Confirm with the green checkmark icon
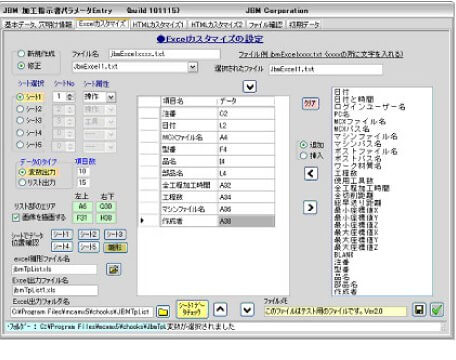This screenshot has width=456, height=360. [x=437, y=310]
